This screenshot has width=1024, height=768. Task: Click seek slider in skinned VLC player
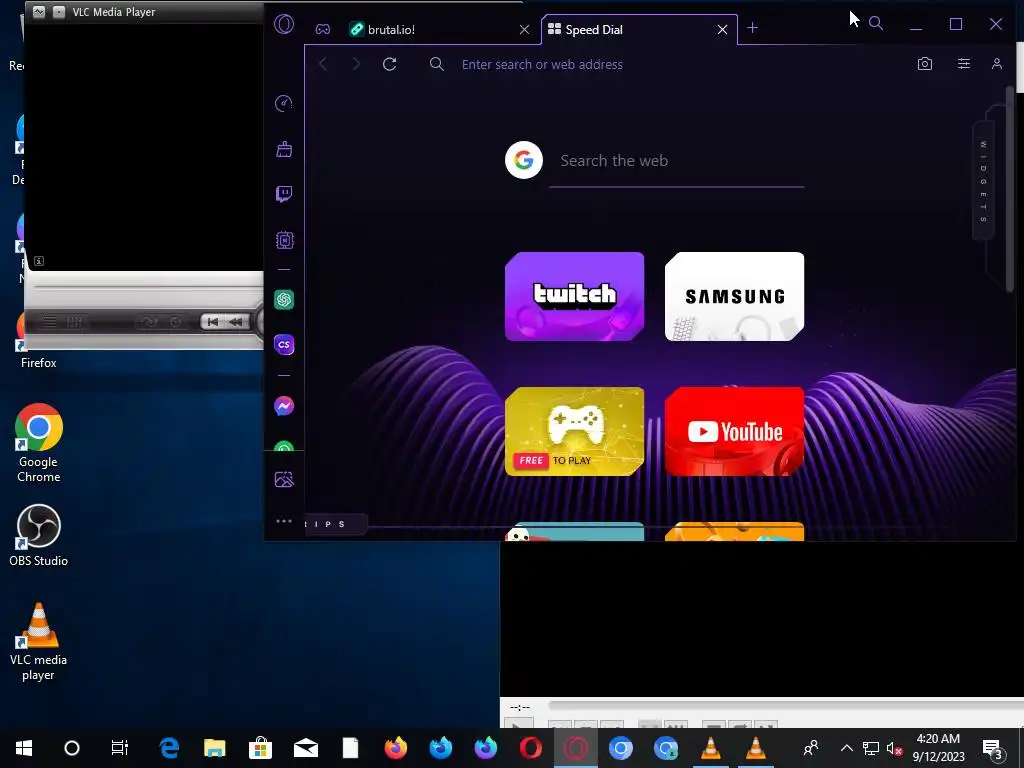point(149,287)
